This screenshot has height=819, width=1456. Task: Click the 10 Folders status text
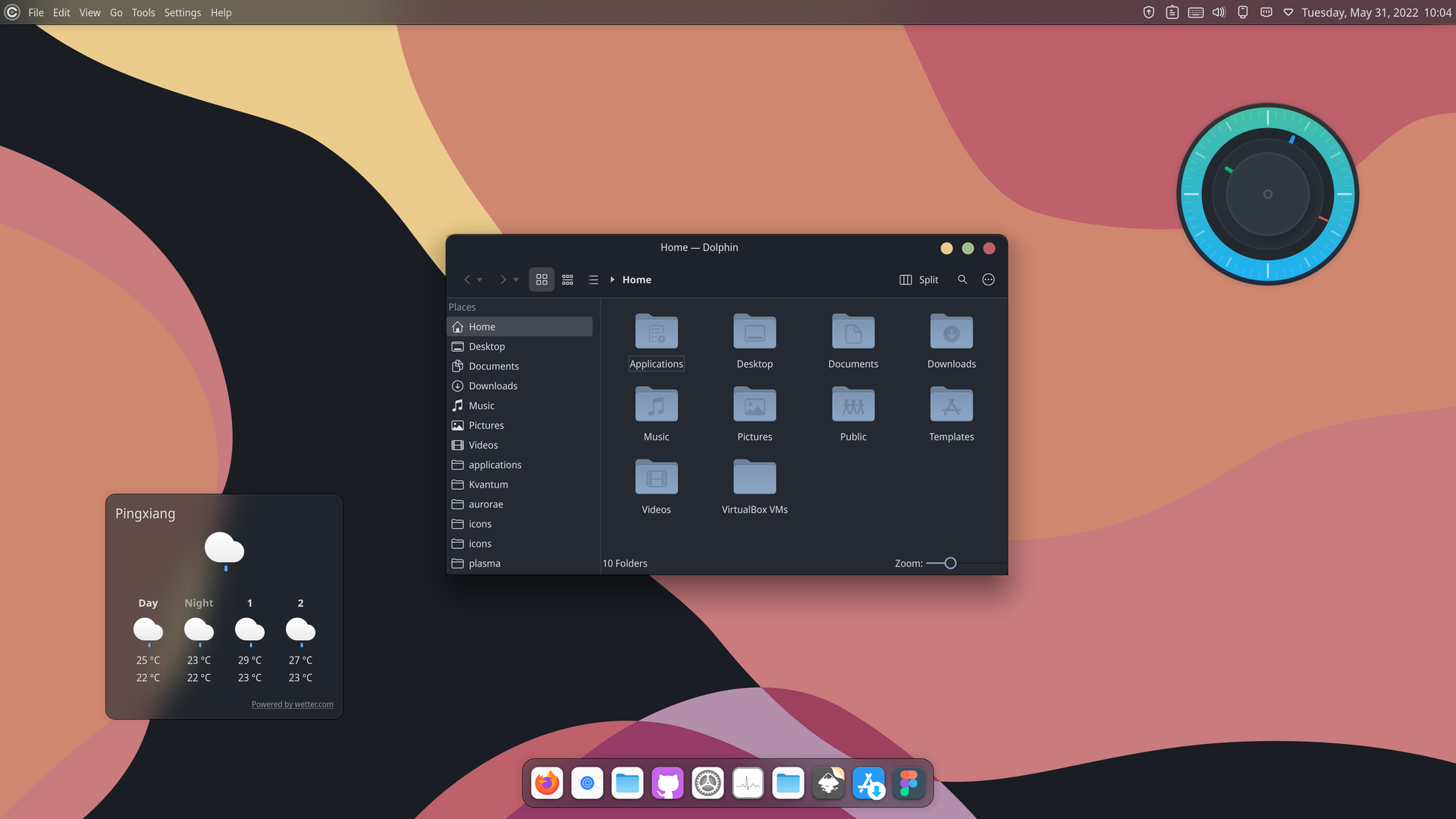tap(625, 563)
